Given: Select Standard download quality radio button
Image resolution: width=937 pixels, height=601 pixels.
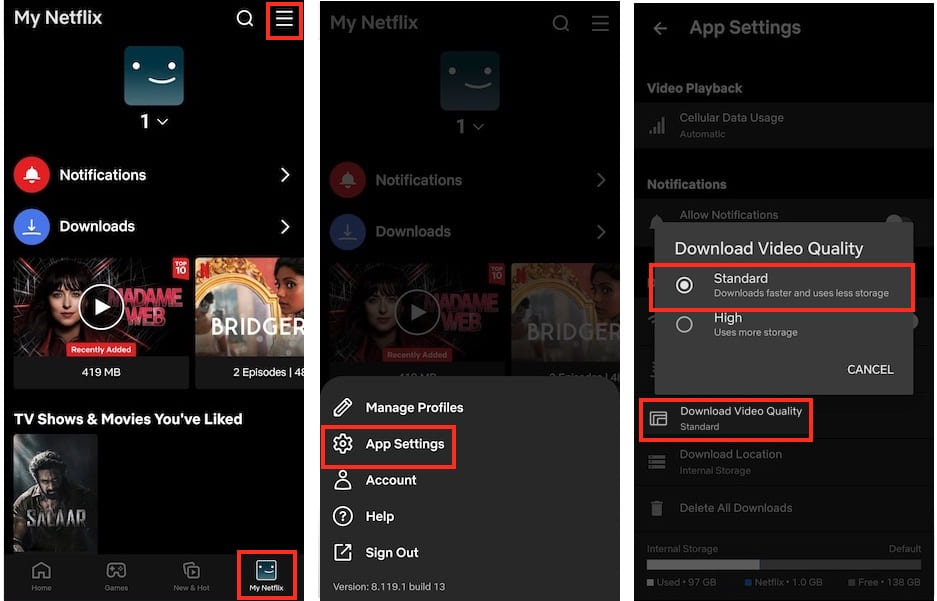Looking at the screenshot, I should click(x=684, y=285).
